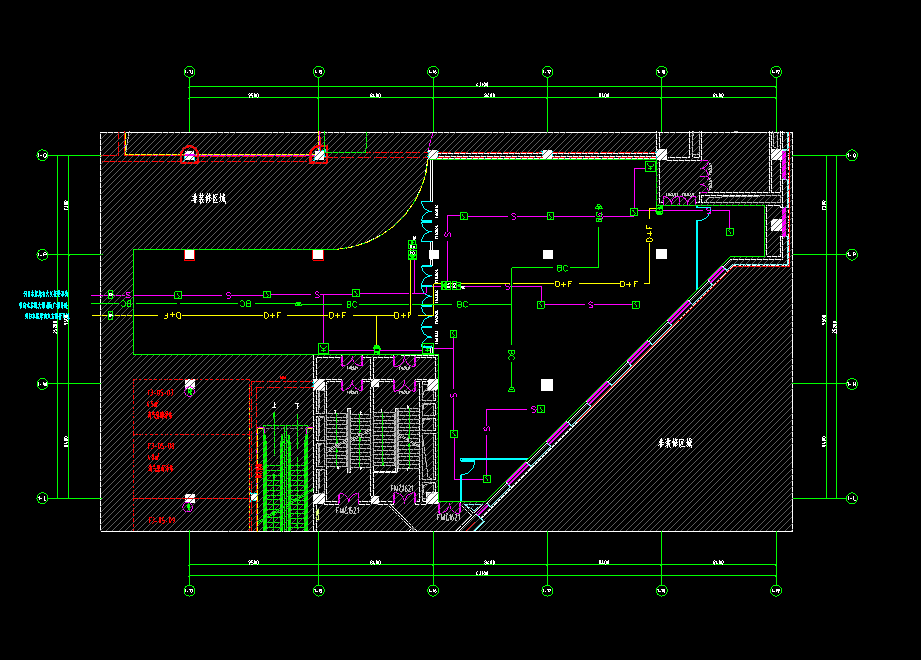Image resolution: width=921 pixels, height=660 pixels.
Task: Select the left red-circled column on top wall
Action: (189, 155)
